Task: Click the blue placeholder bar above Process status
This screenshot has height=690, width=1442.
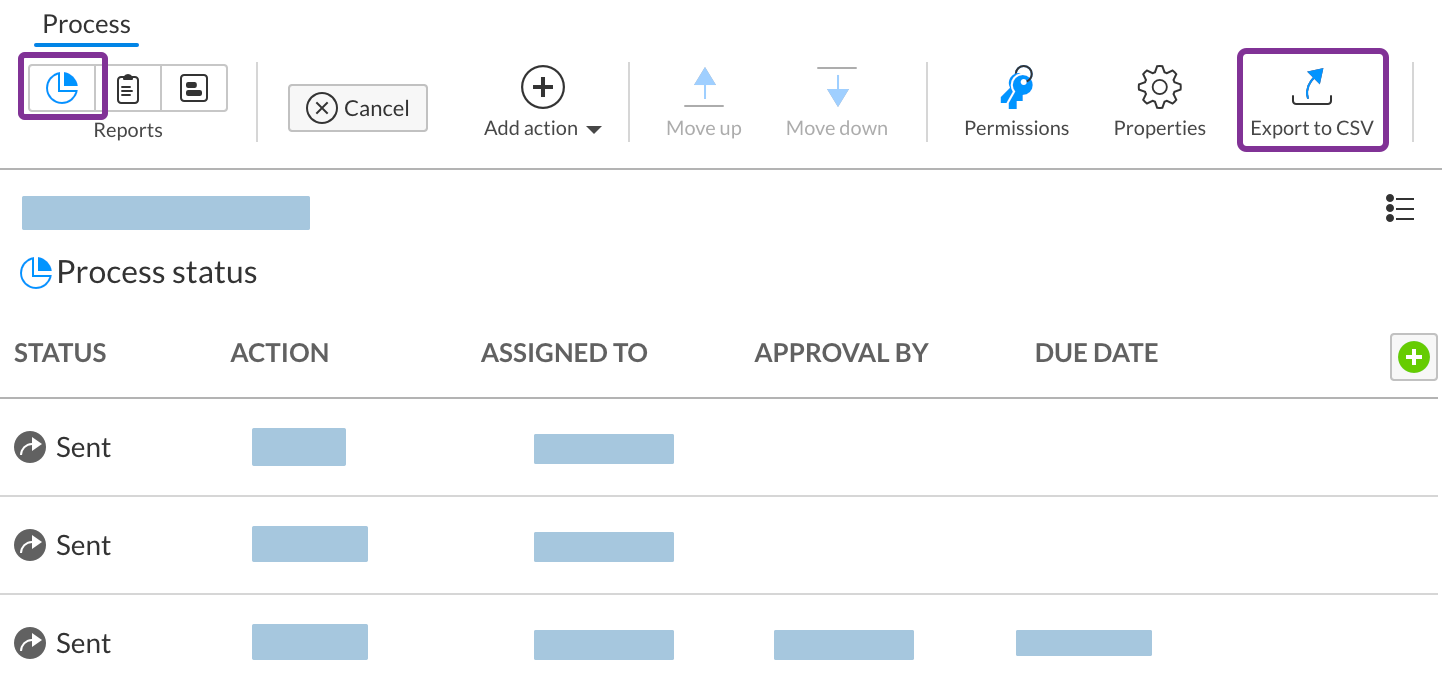Action: click(165, 212)
